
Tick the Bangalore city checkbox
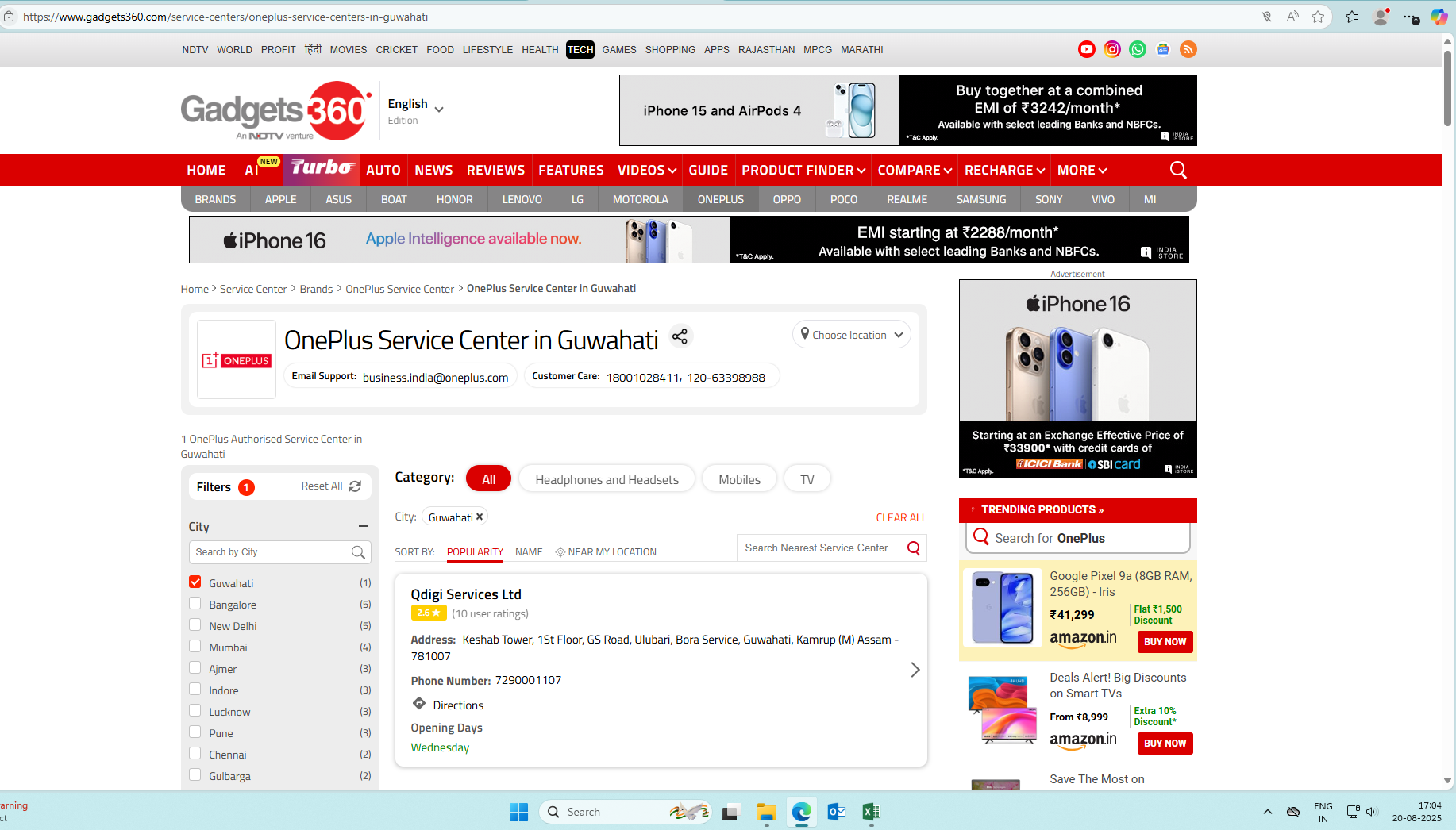click(195, 604)
